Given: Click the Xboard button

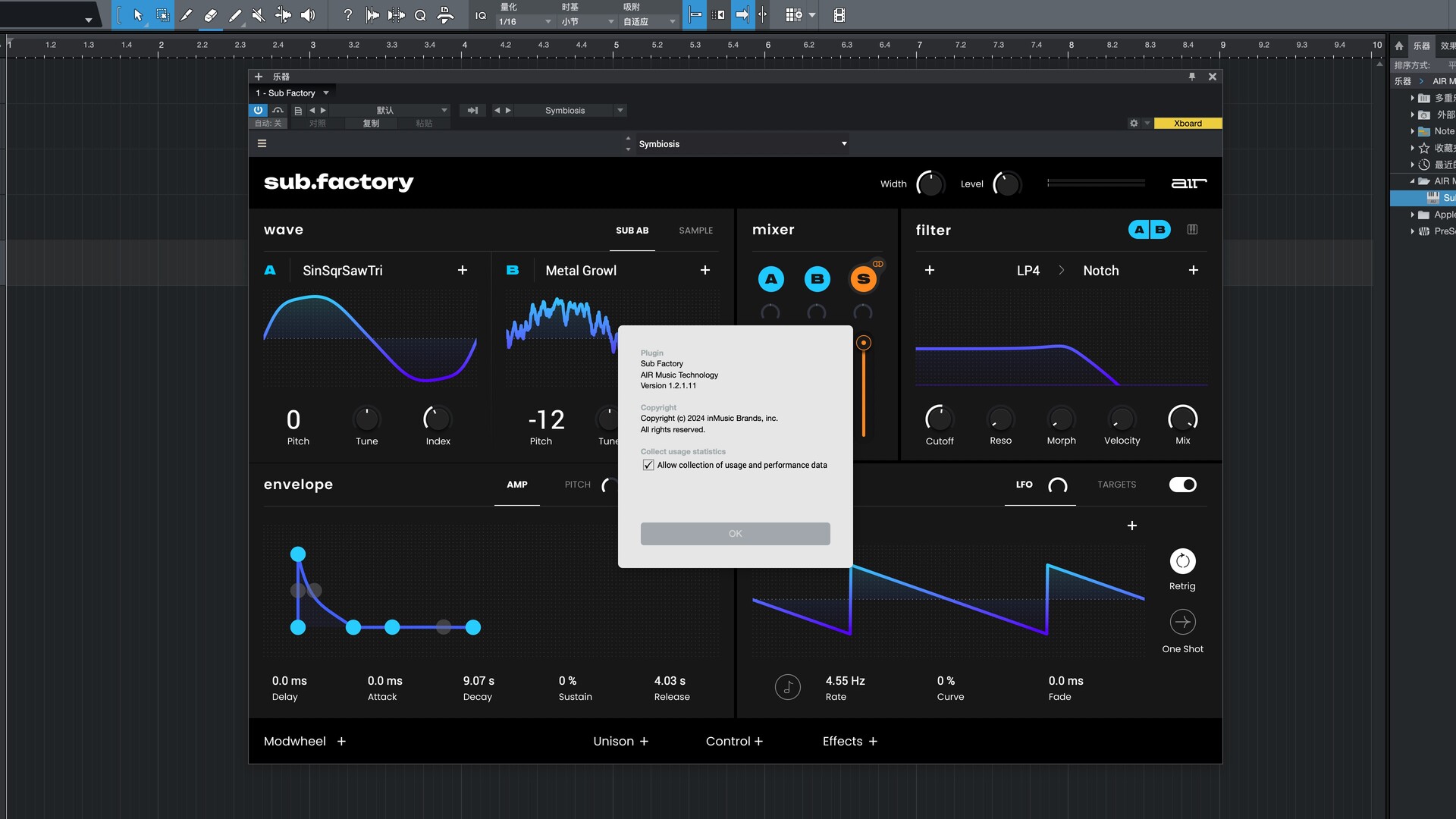Looking at the screenshot, I should click(x=1188, y=123).
